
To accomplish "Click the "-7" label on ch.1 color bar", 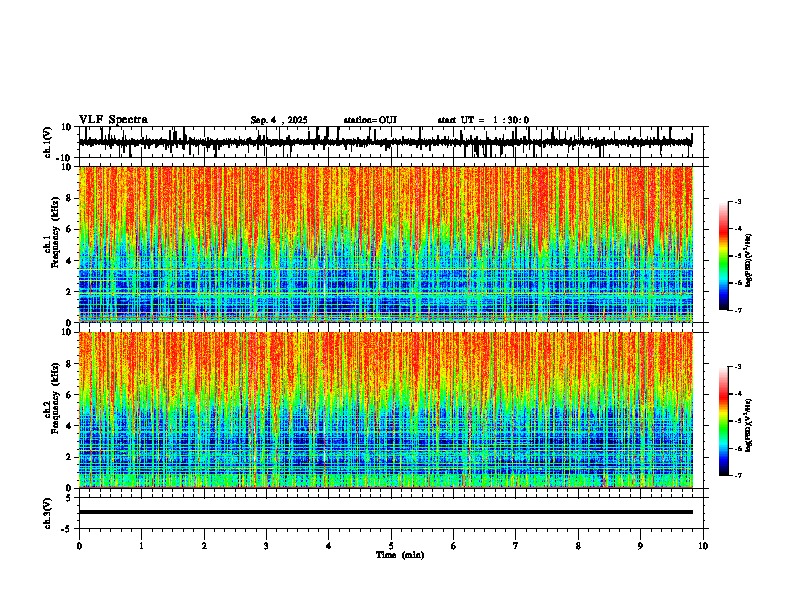I will tap(738, 310).
